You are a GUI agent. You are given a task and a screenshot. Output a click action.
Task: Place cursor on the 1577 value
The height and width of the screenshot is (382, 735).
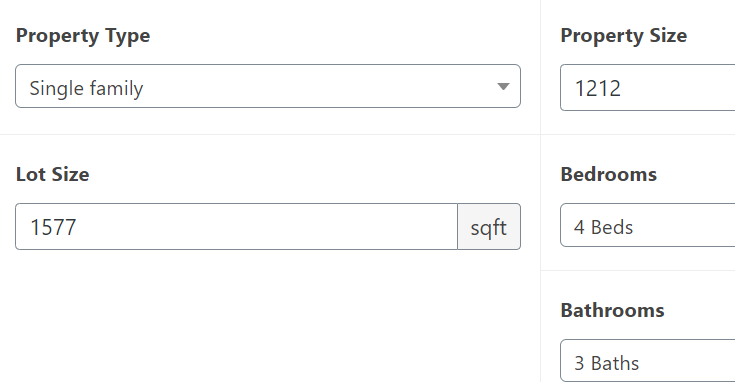tap(53, 227)
